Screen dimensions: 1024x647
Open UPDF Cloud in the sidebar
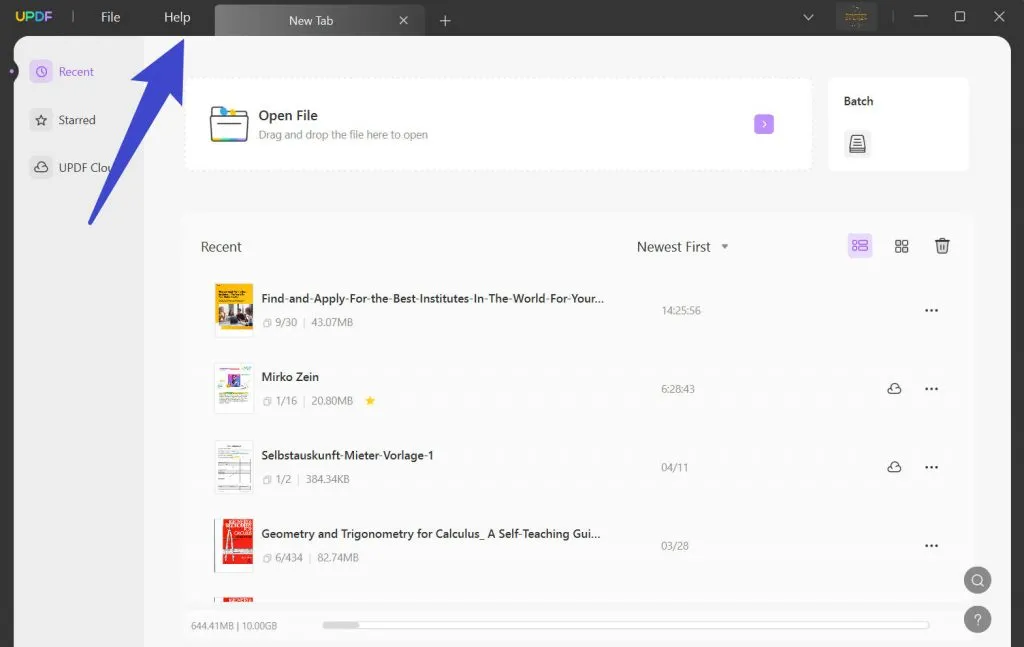pyautogui.click(x=72, y=168)
